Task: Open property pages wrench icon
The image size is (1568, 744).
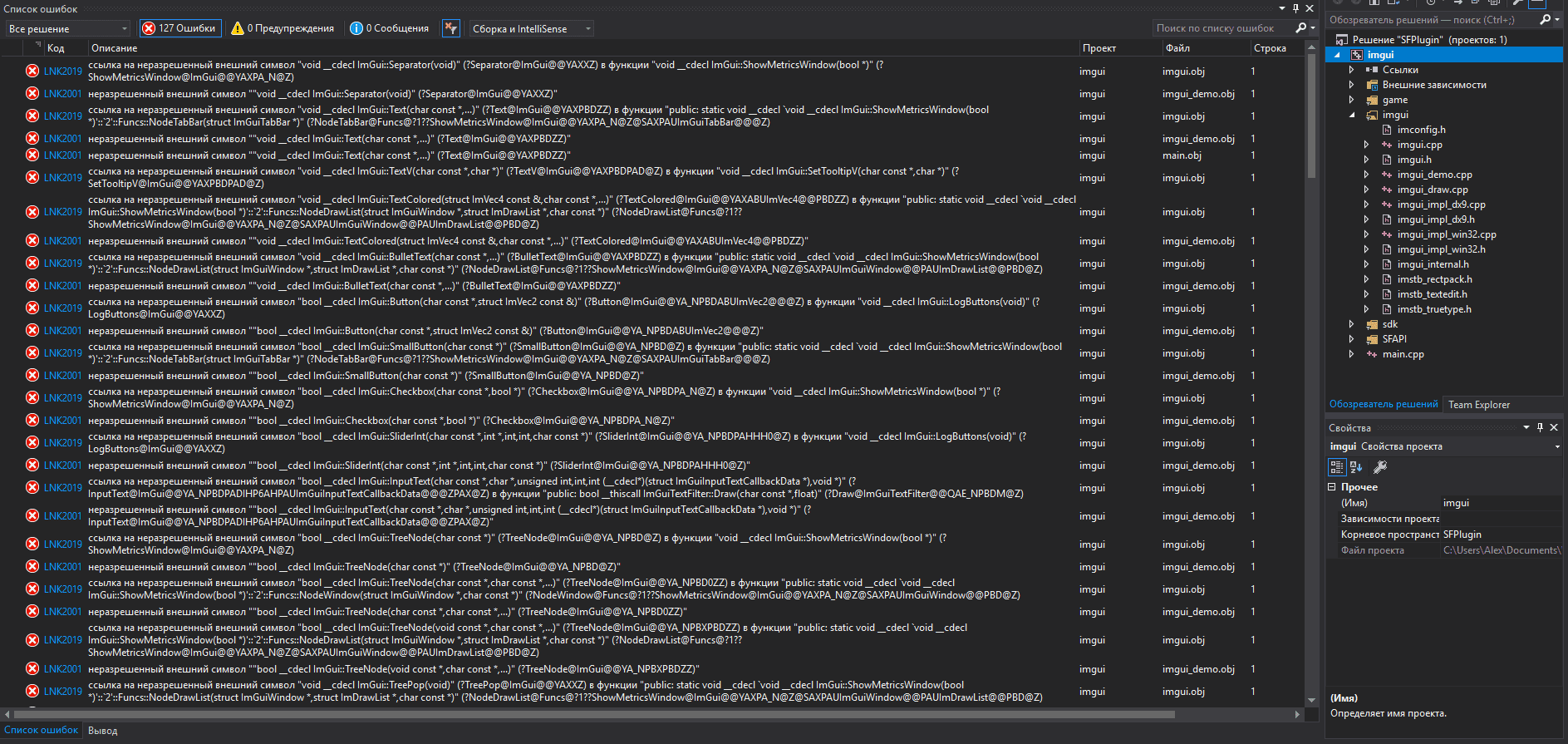Action: (1380, 467)
